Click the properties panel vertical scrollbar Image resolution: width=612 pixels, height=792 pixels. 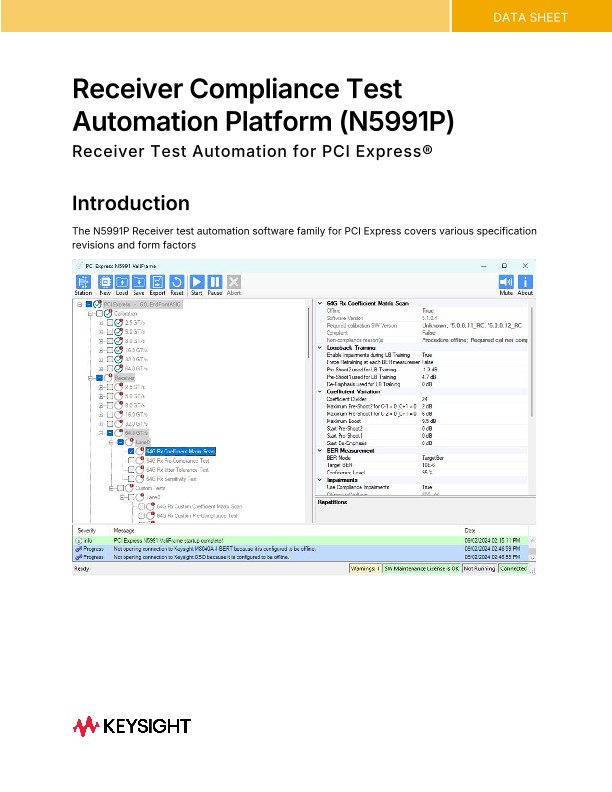(531, 361)
